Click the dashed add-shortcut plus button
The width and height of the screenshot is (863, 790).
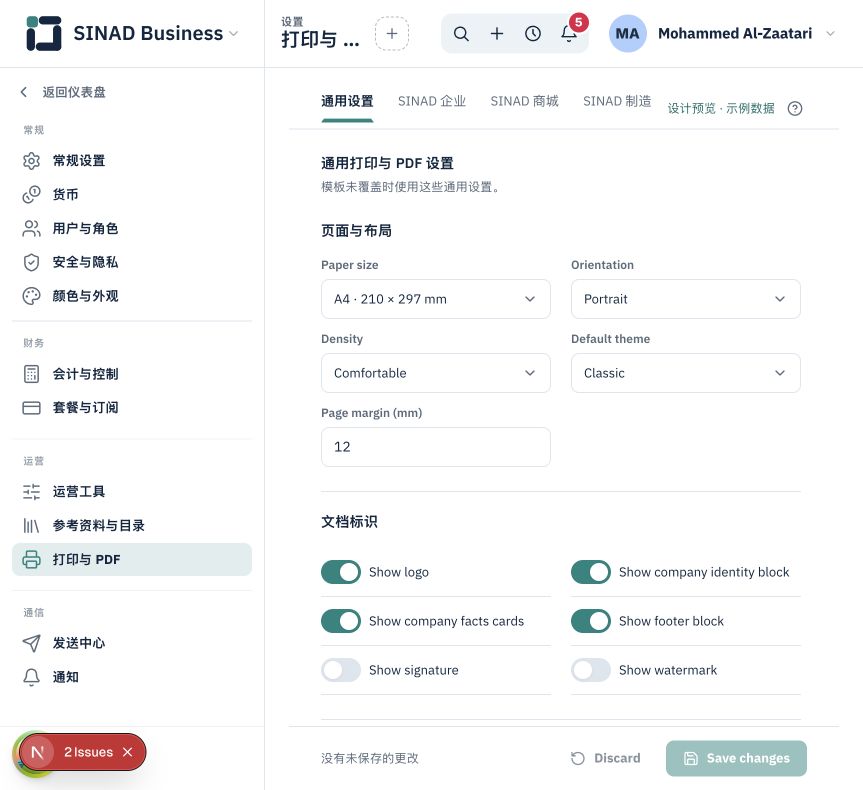pos(392,34)
